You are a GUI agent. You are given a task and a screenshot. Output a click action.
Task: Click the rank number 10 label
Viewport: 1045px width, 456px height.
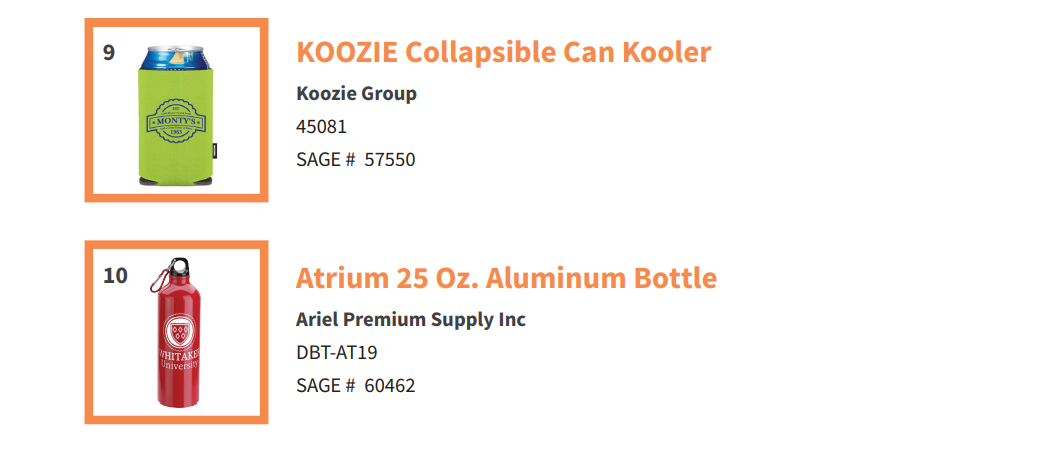(x=115, y=275)
